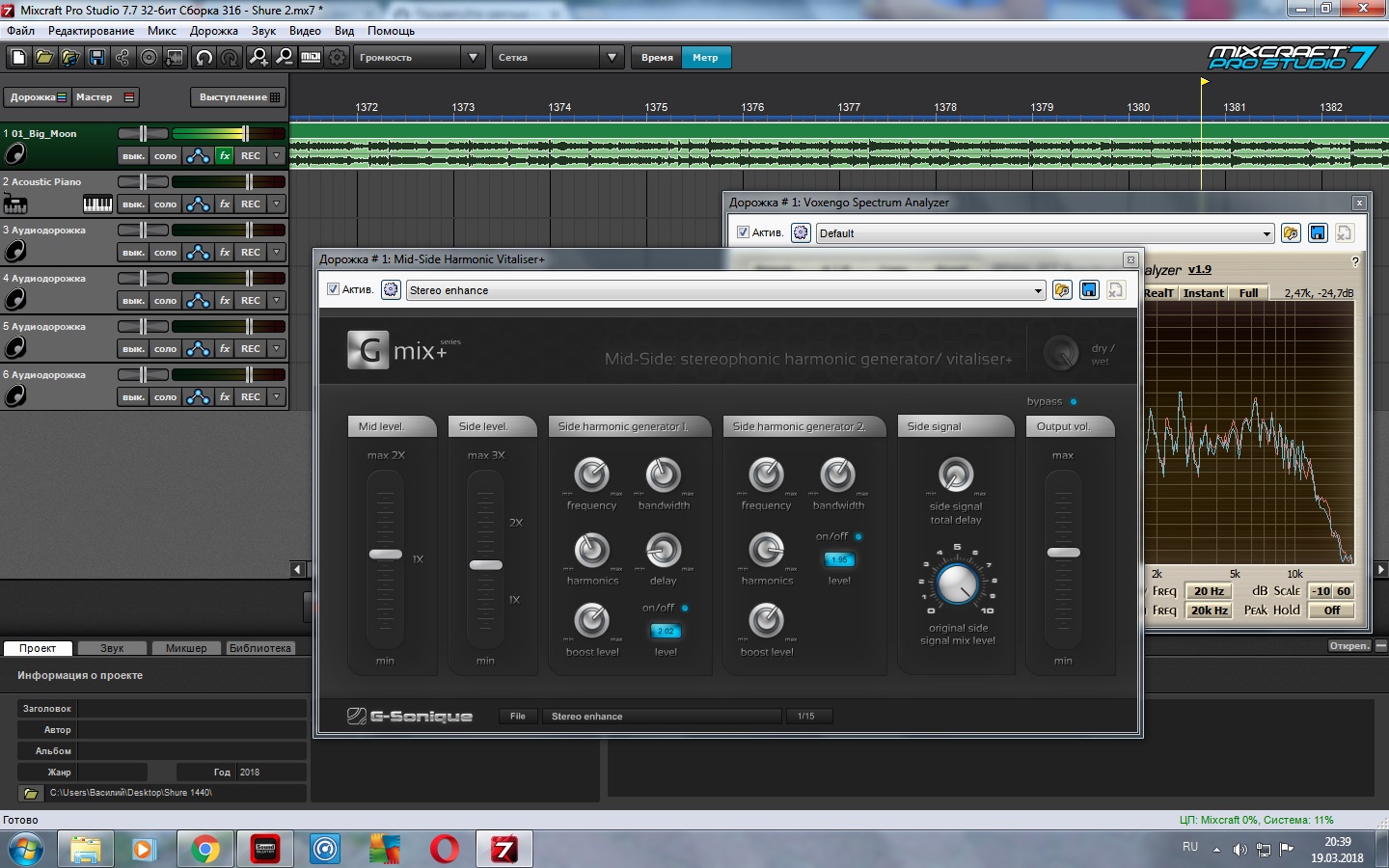Click the Заголовок title input field
This screenshot has width=1389, height=868.
click(192, 709)
